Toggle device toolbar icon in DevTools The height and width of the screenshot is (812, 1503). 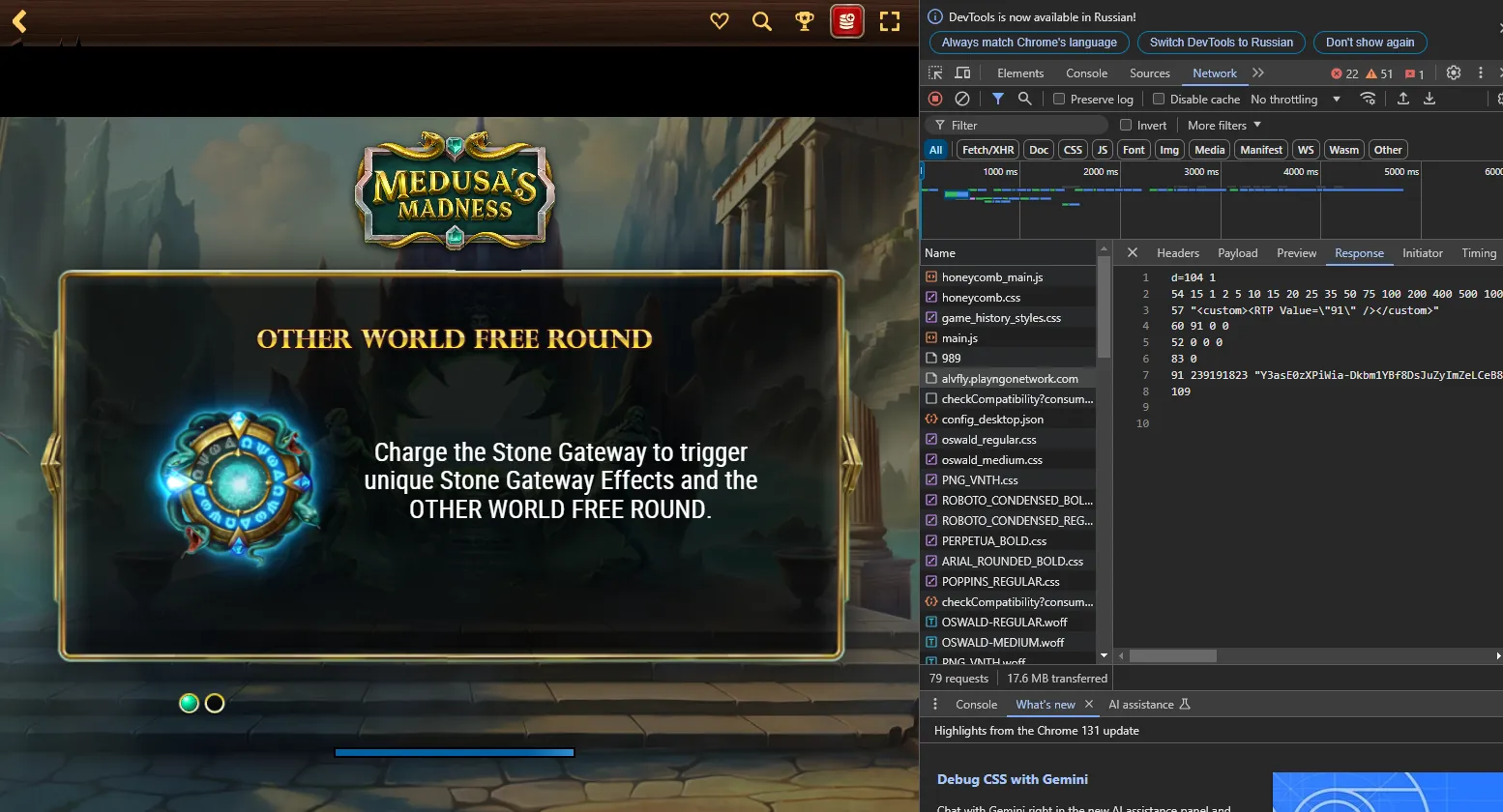[962, 72]
